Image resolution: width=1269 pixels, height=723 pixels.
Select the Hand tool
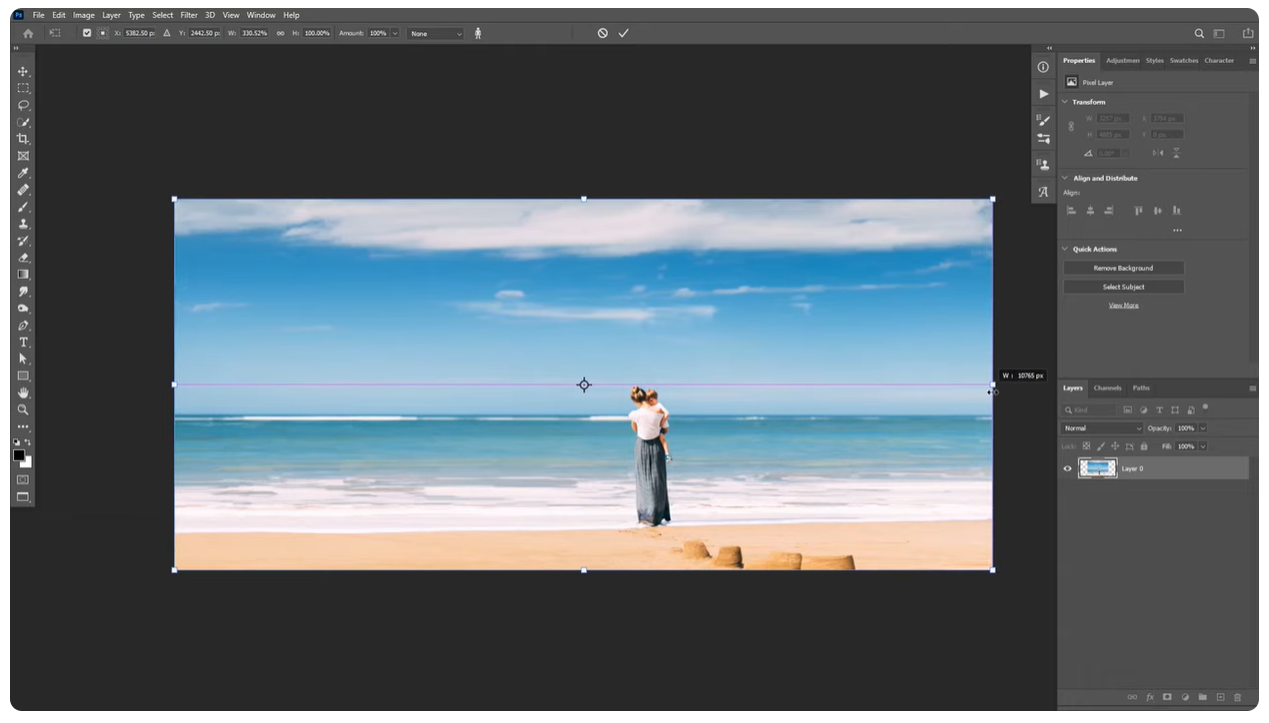[x=23, y=393]
